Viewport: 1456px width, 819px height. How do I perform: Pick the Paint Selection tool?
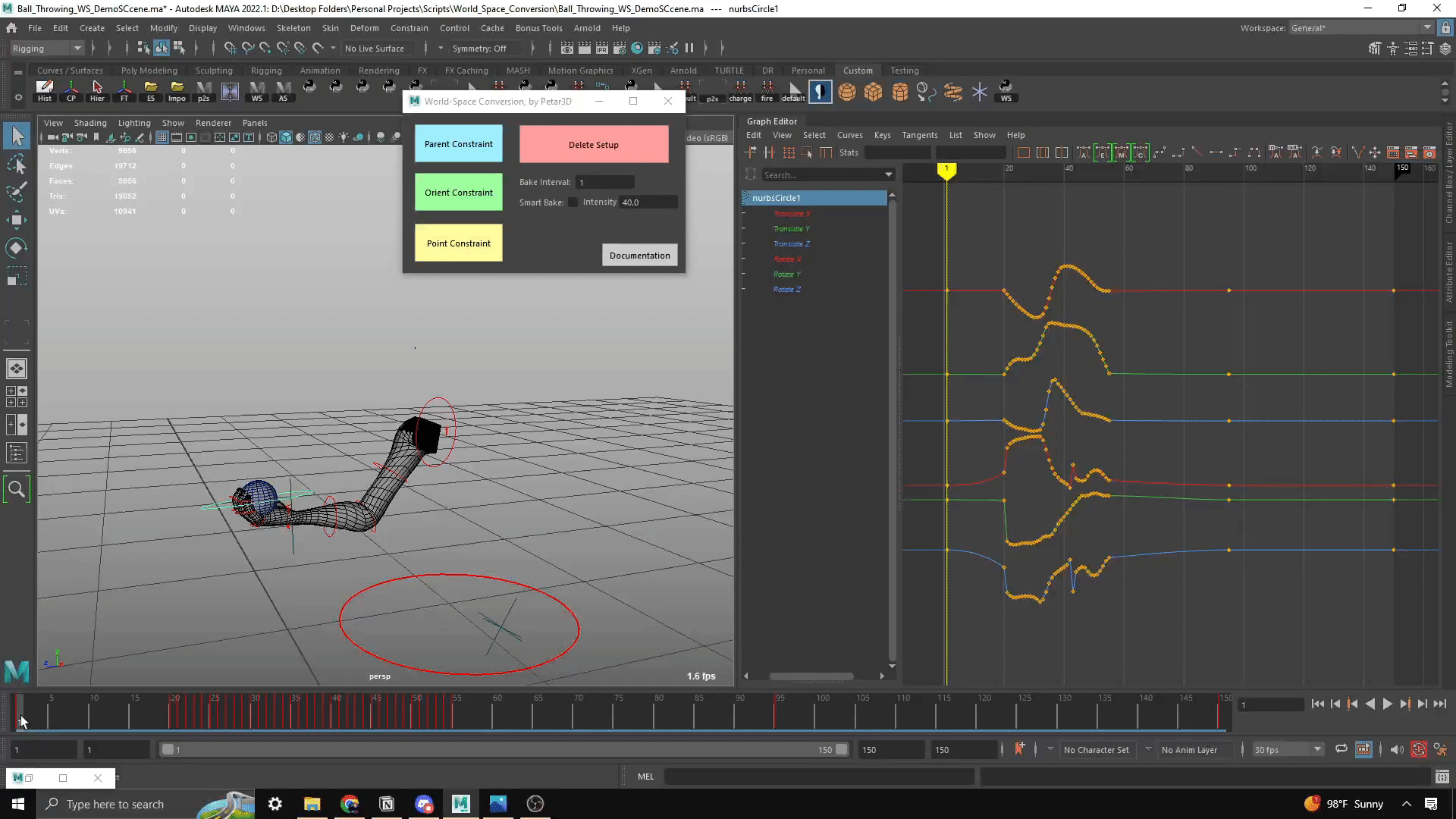[17, 192]
